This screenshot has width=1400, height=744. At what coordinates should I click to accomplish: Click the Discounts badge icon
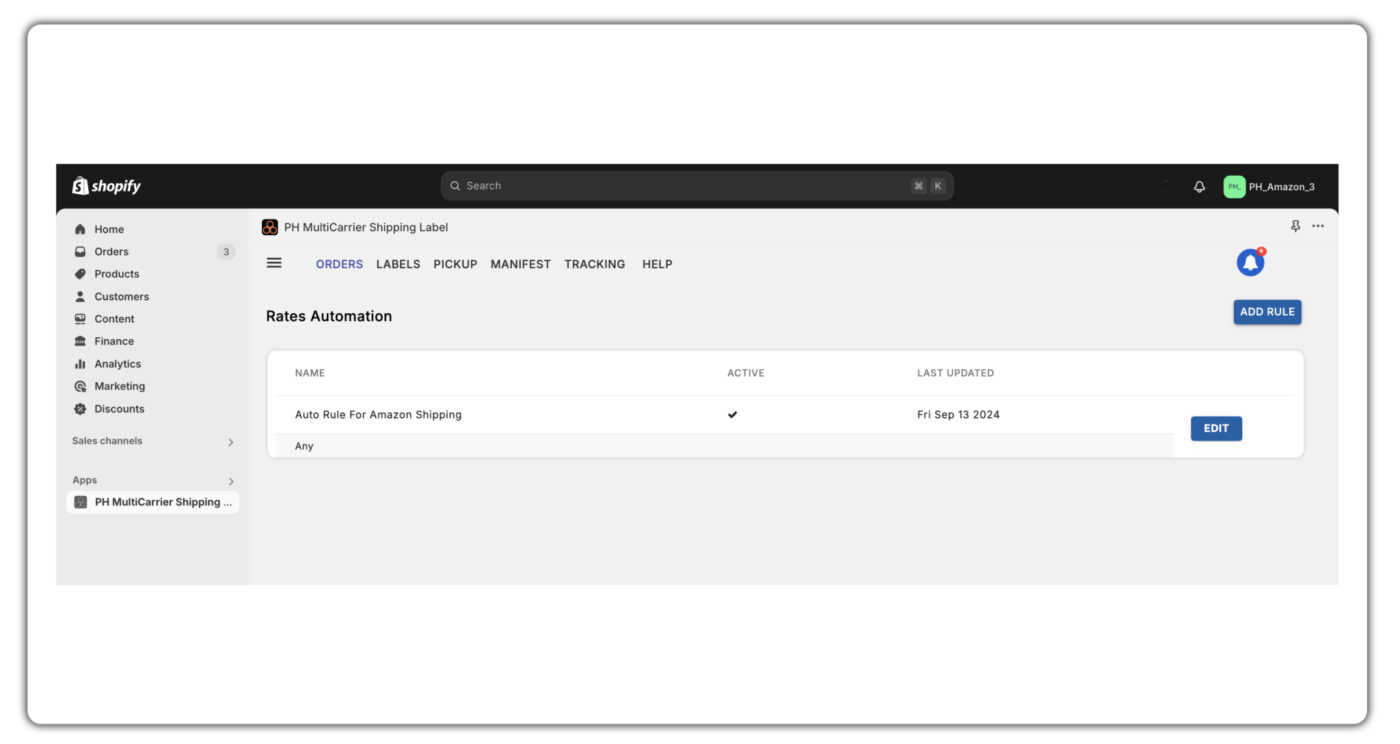tap(80, 409)
